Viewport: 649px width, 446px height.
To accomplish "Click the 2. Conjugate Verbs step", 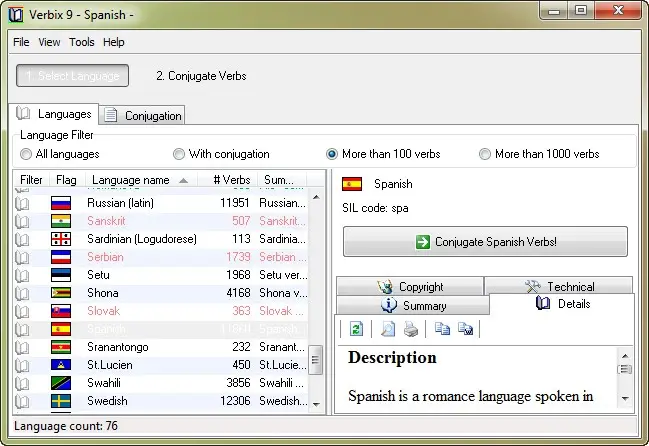I will click(x=201, y=76).
